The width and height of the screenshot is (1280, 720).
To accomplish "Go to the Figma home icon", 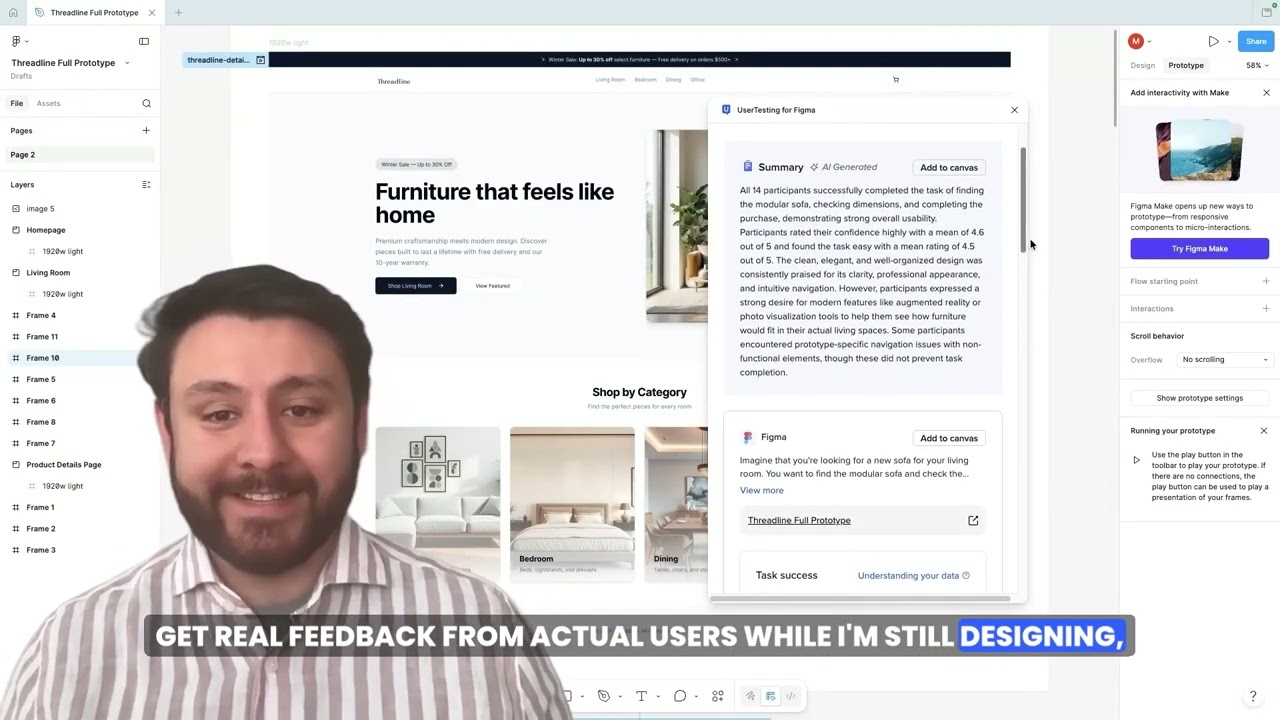I will click(13, 12).
